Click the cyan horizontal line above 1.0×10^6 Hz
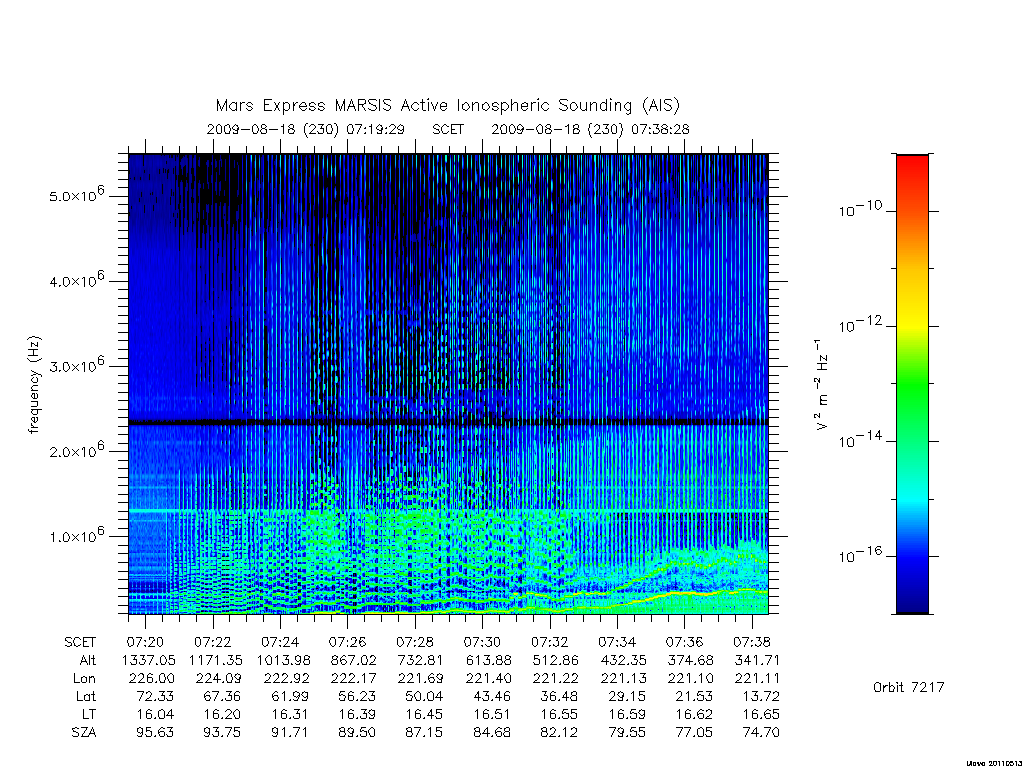The image size is (1024, 768). (x=448, y=511)
